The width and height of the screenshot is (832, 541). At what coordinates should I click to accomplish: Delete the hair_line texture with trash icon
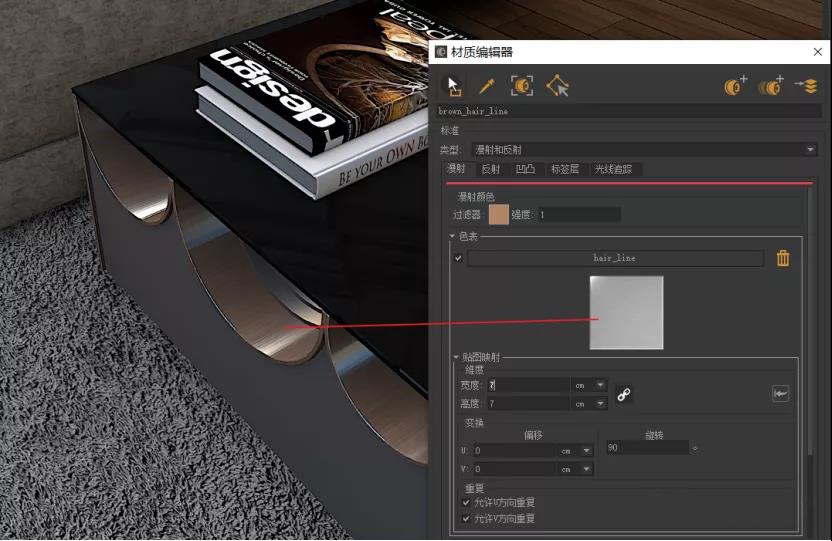(783, 258)
